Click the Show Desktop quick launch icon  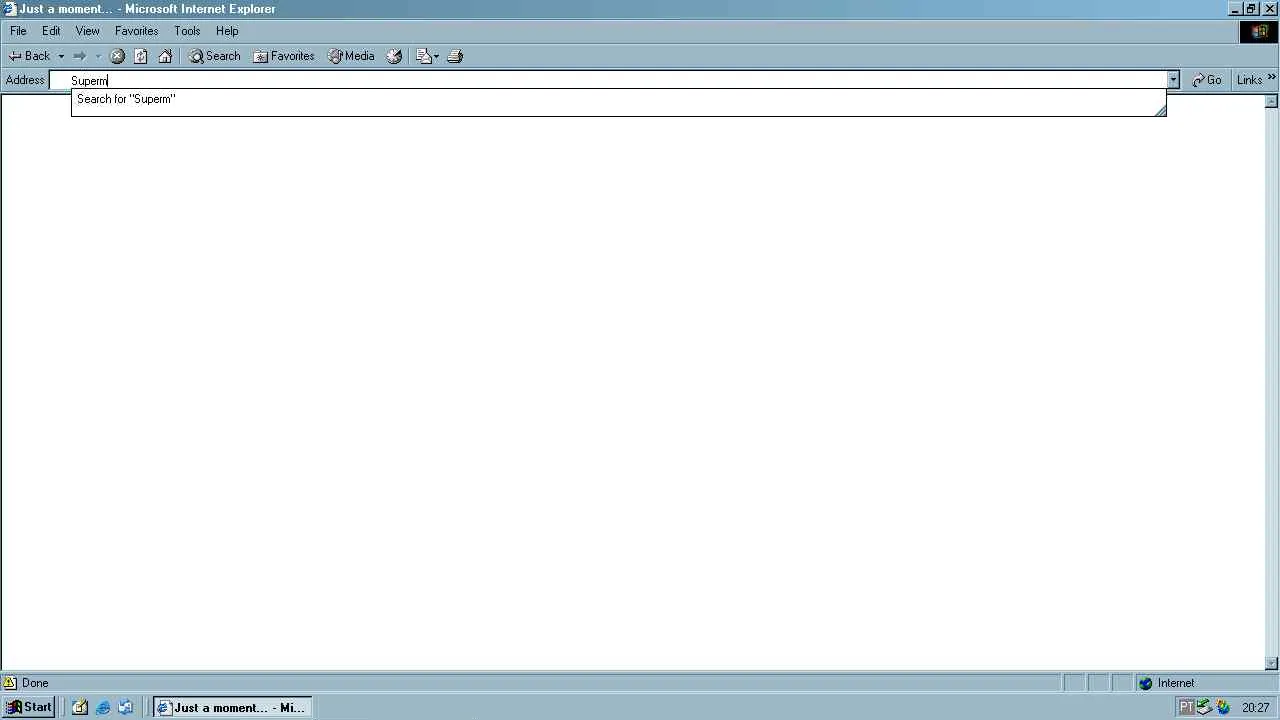tap(80, 707)
